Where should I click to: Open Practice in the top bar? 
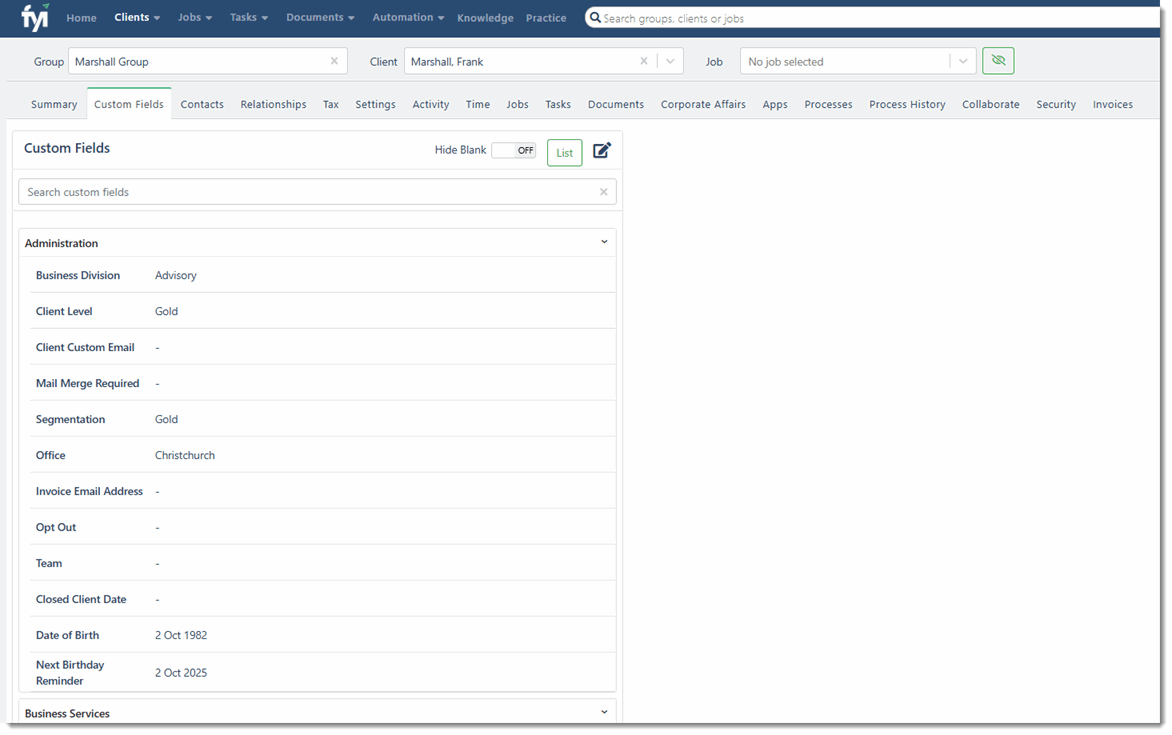pyautogui.click(x=546, y=18)
